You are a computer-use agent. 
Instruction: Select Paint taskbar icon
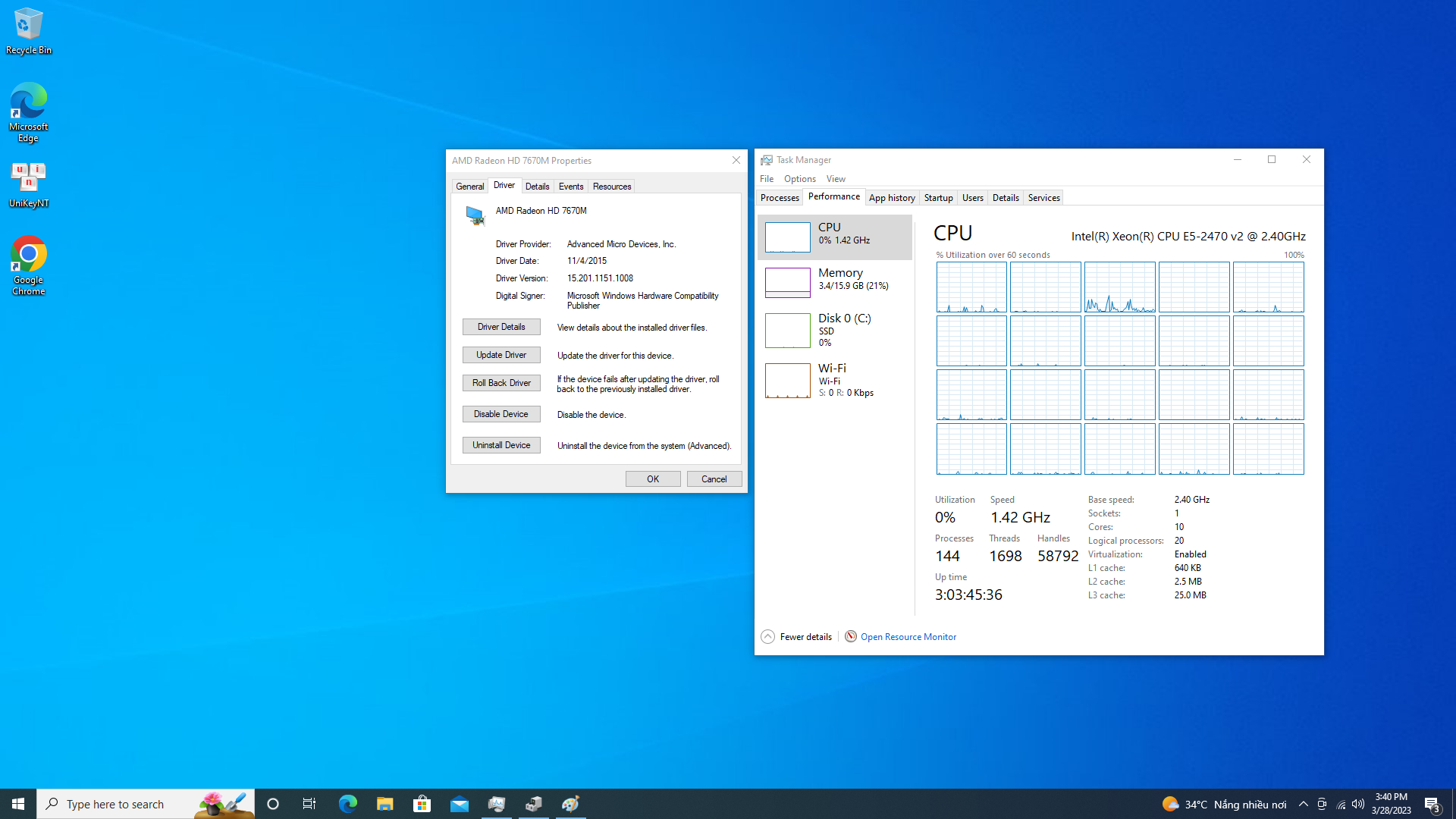click(570, 804)
